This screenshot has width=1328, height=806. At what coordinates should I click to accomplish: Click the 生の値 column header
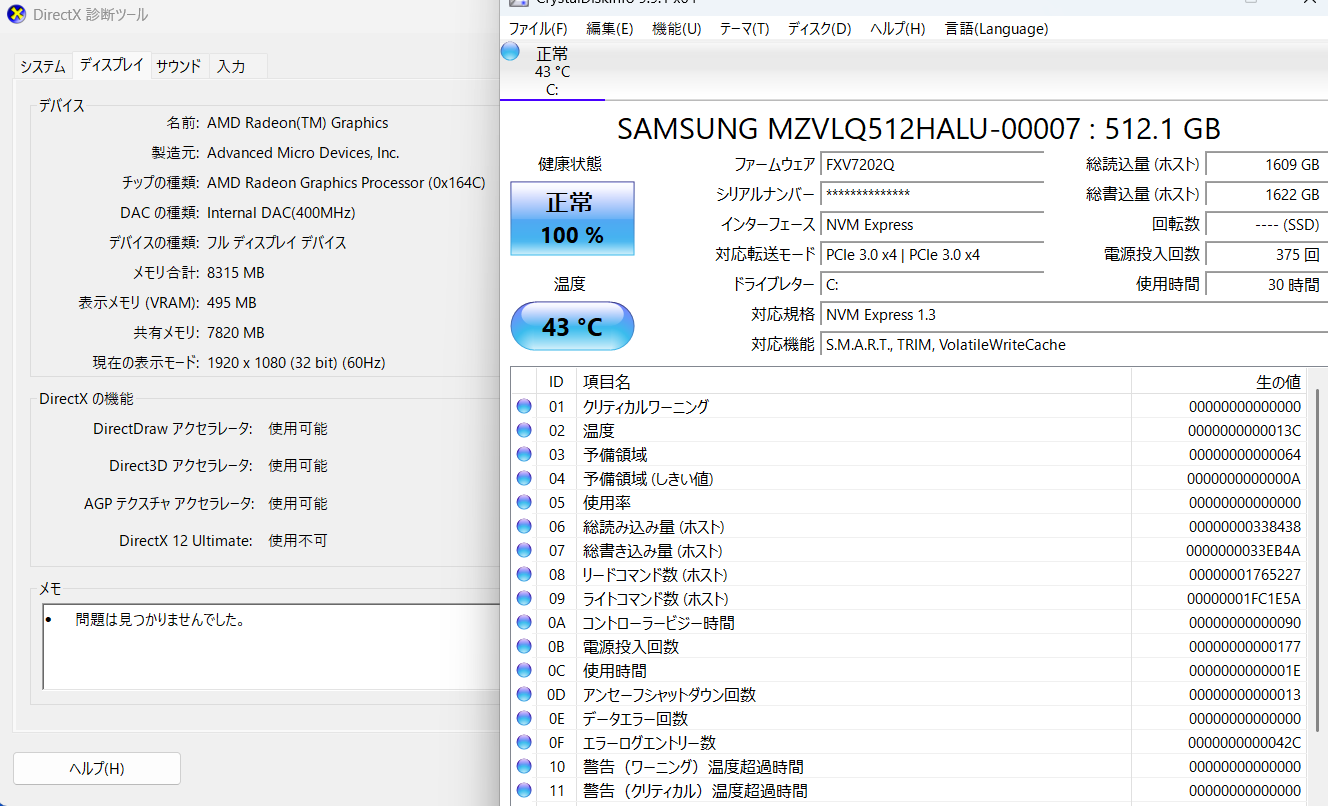point(1219,382)
